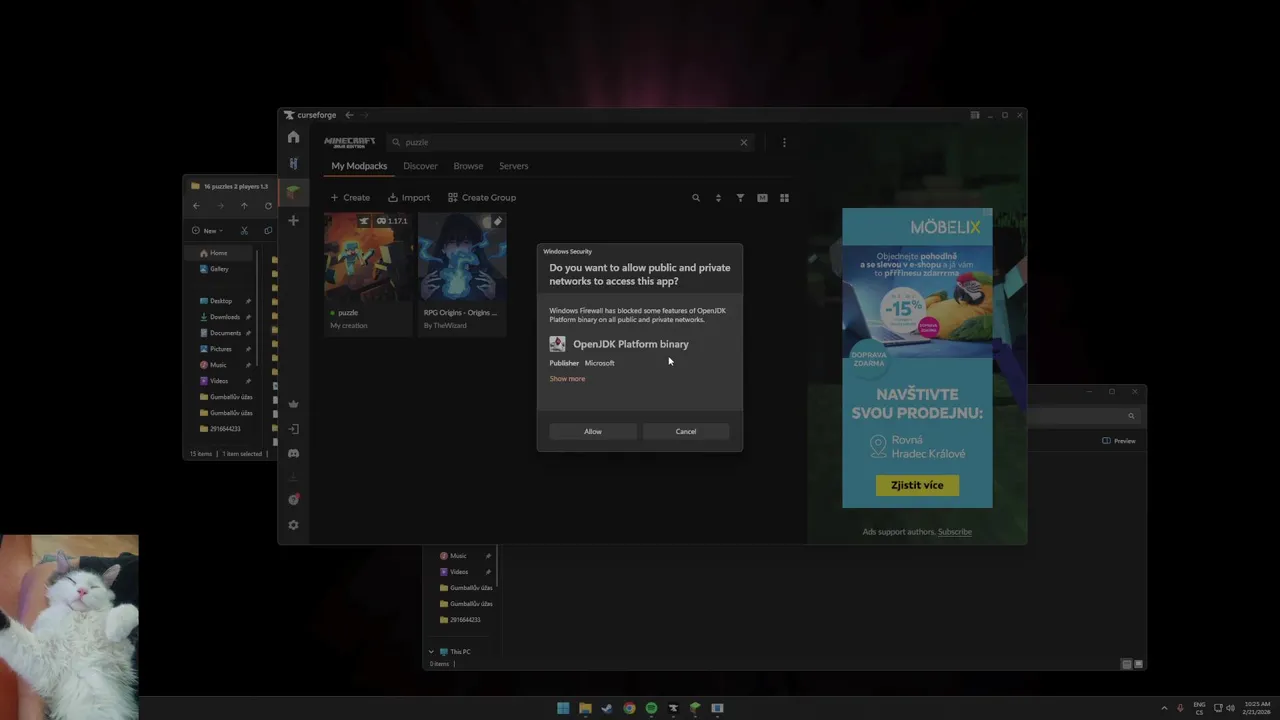Image resolution: width=1280 pixels, height=720 pixels.
Task: Switch to Servers tab
Action: [514, 166]
